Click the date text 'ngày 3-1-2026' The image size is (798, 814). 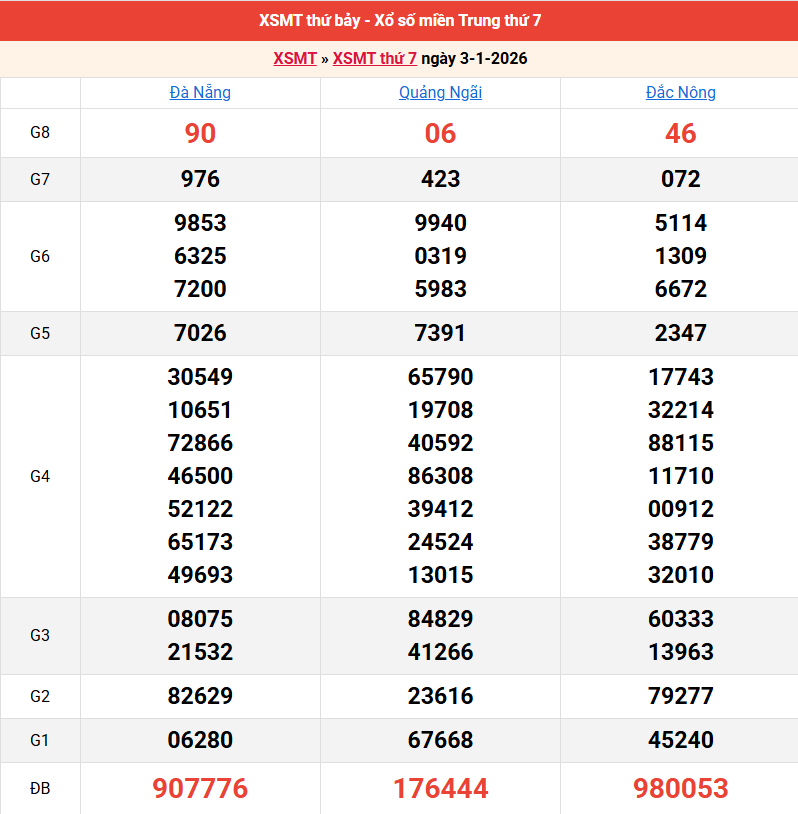pyautogui.click(x=474, y=59)
